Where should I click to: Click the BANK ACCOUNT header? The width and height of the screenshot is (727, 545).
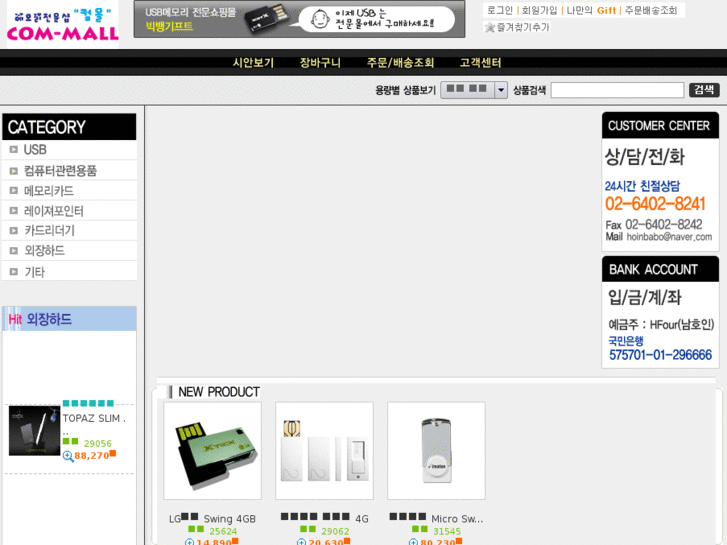click(660, 269)
